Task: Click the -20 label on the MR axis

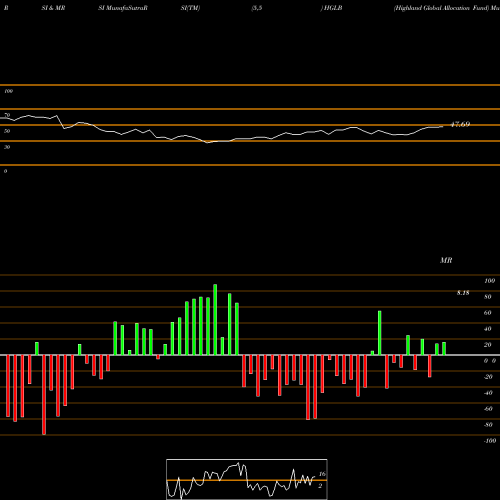Action: pyautogui.click(x=488, y=377)
